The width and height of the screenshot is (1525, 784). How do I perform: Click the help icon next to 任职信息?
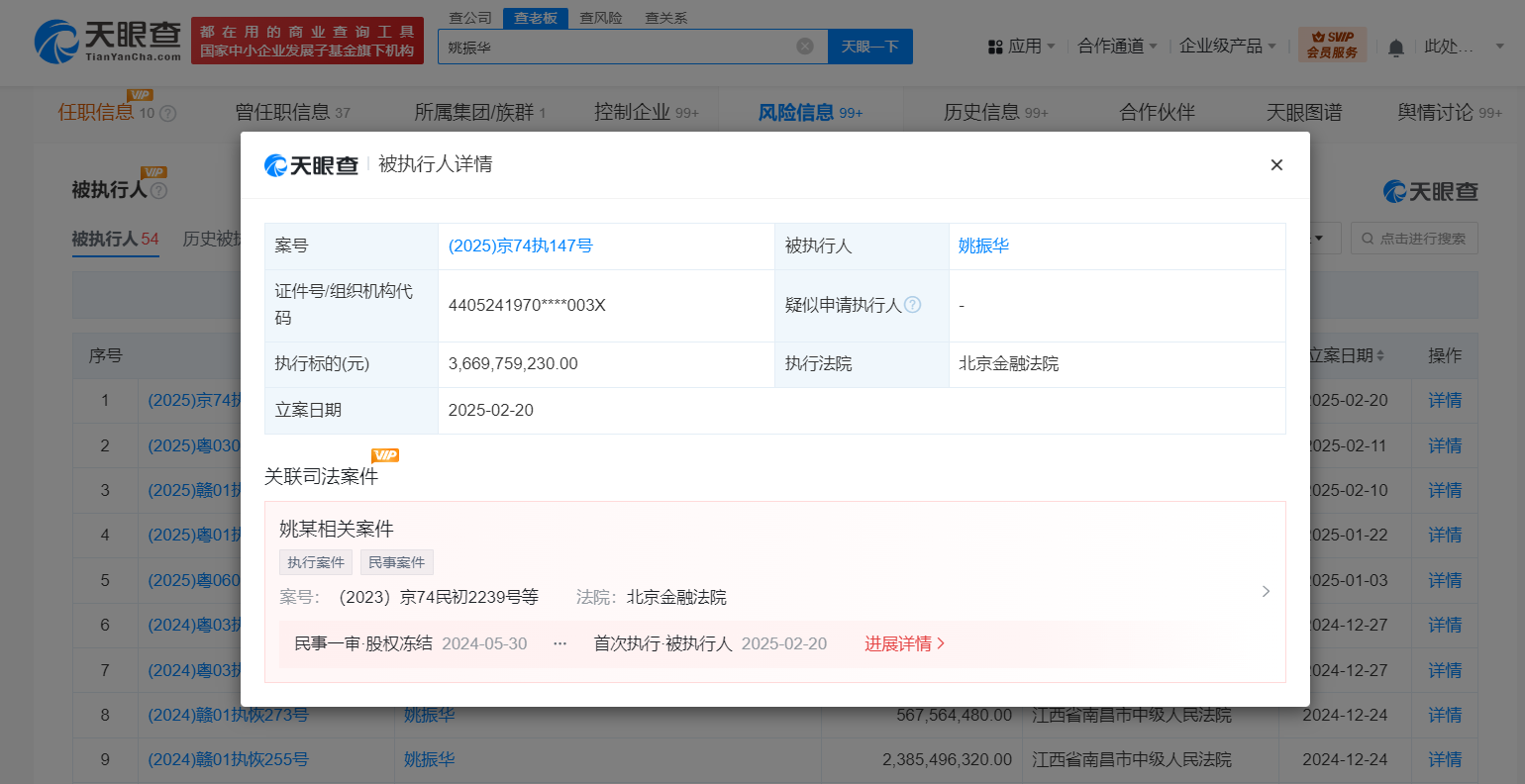click(x=168, y=114)
